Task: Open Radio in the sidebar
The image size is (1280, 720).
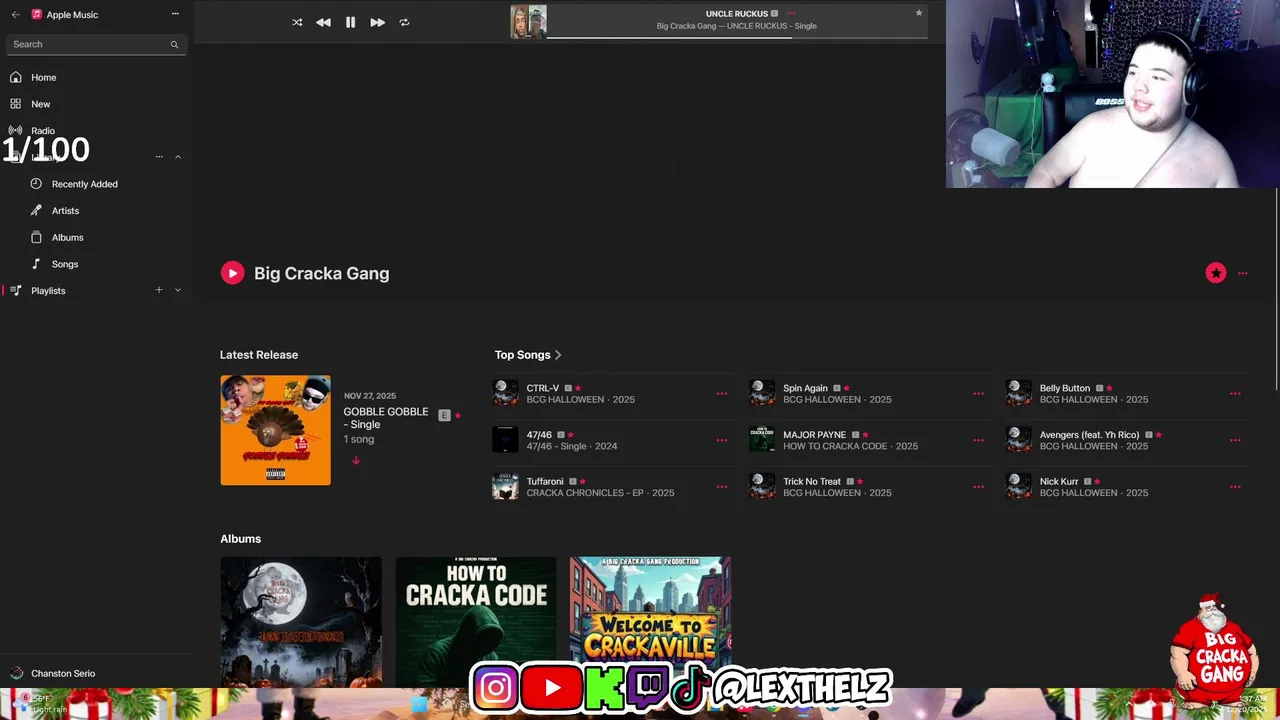Action: (x=42, y=131)
